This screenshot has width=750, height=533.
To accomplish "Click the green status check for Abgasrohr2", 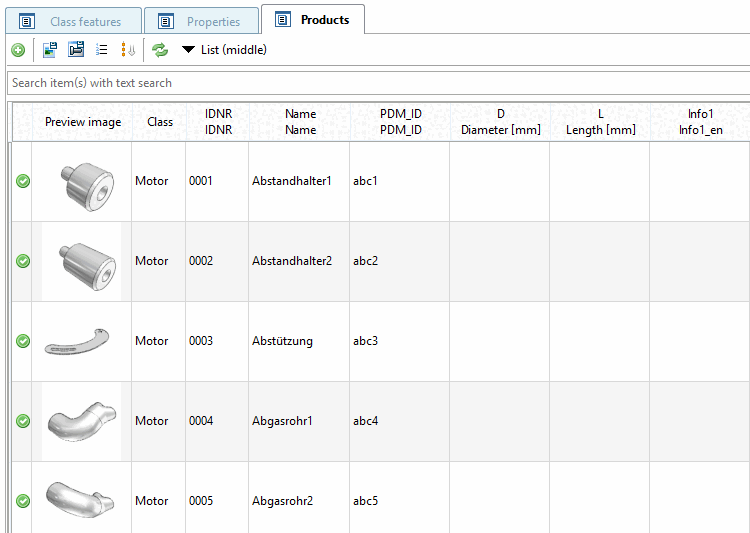I will 23,501.
